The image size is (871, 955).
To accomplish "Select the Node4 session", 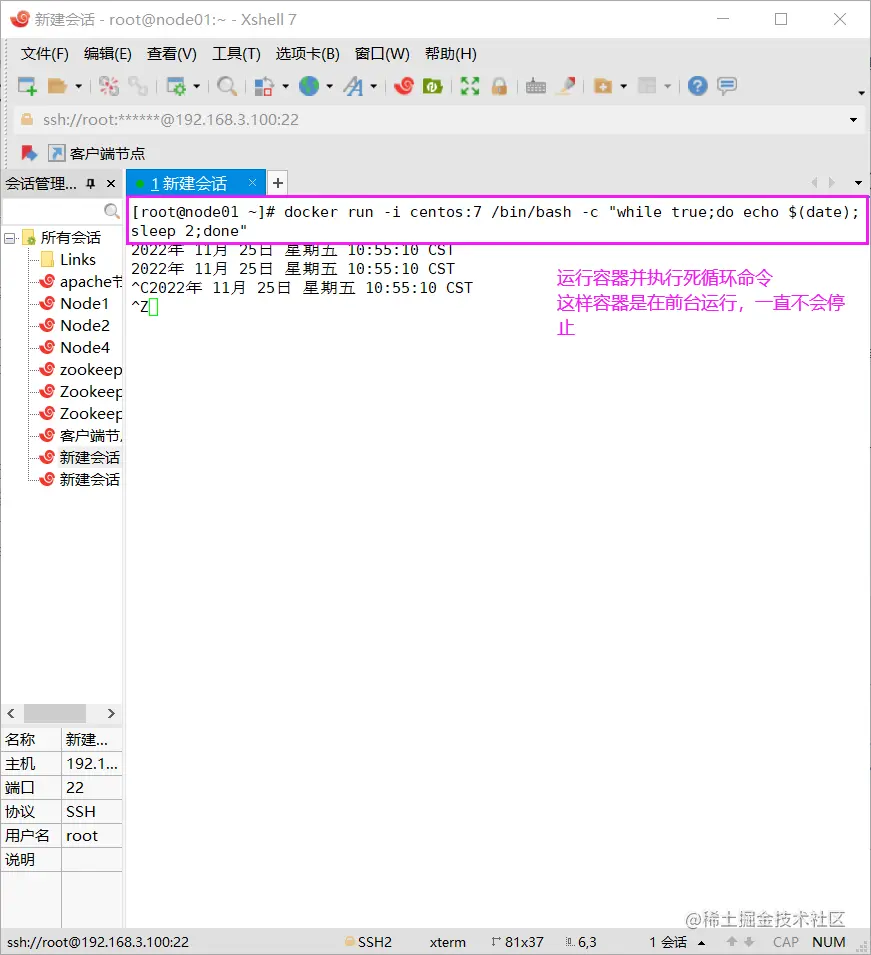I will coord(74,348).
